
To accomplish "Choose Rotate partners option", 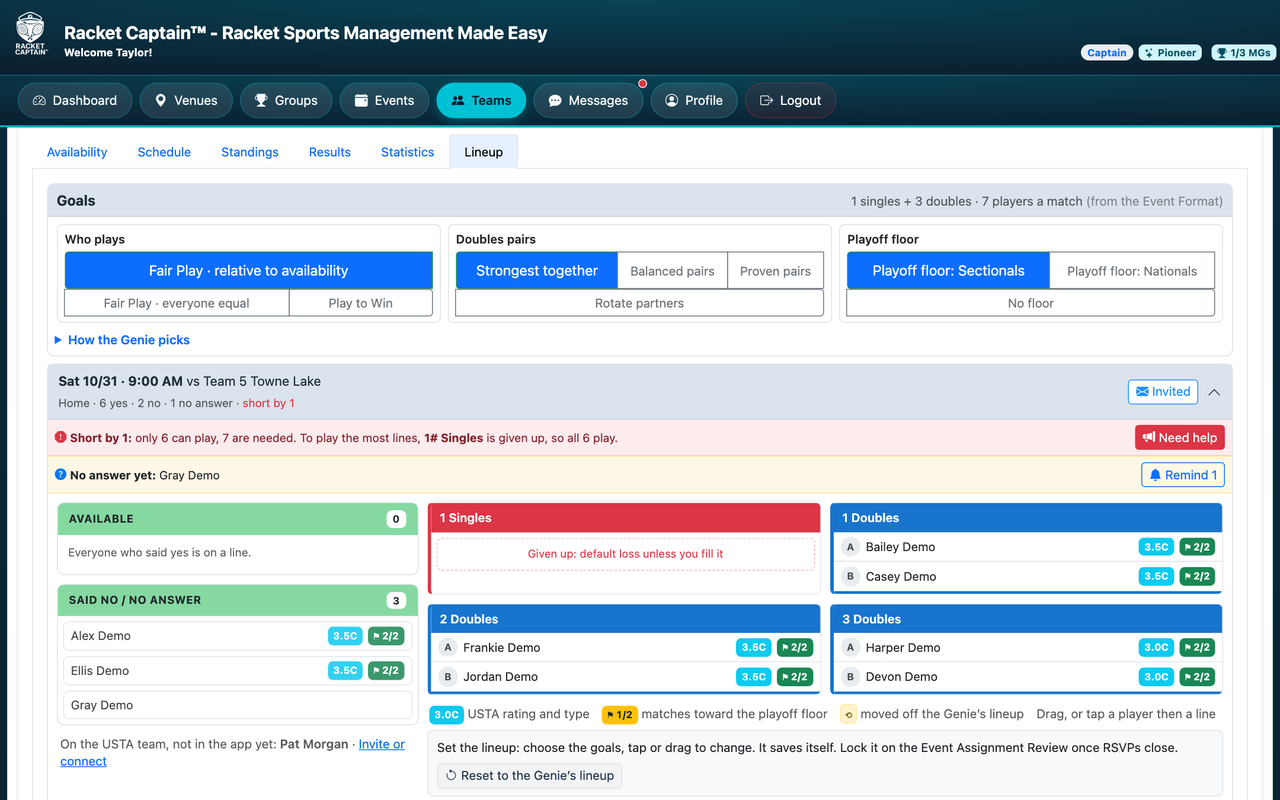I will point(640,303).
